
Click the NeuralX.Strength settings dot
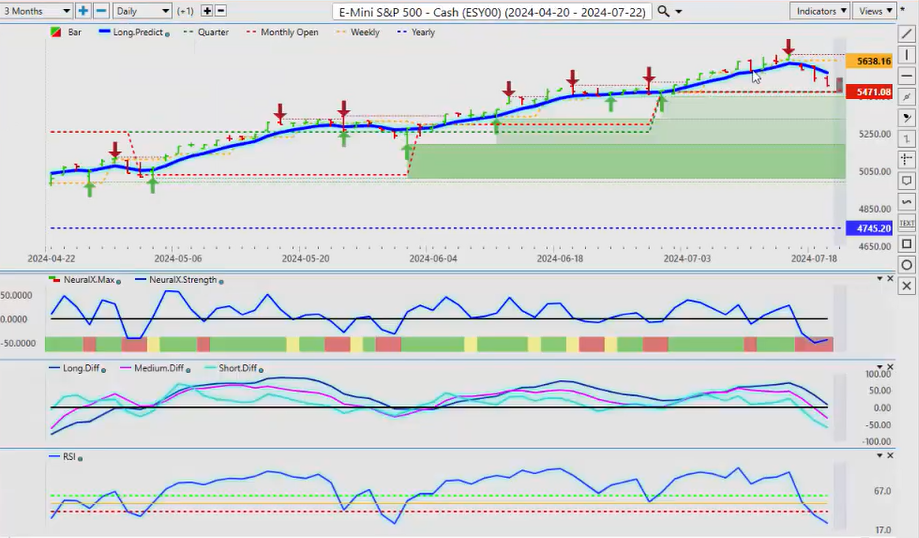point(221,282)
